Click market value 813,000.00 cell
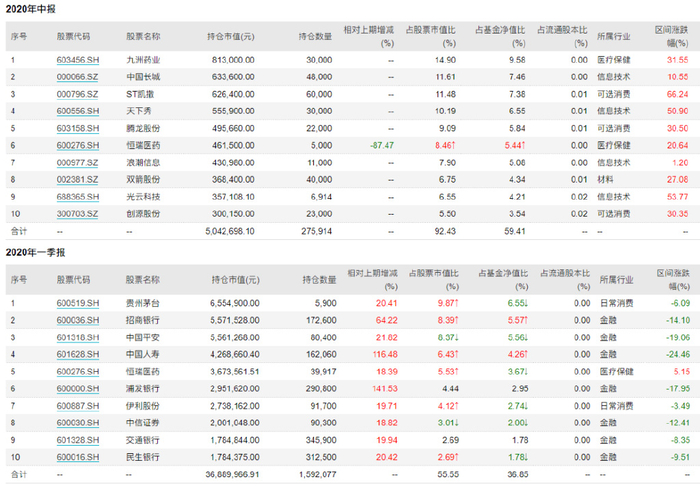This screenshot has height=486, width=700. (x=233, y=60)
